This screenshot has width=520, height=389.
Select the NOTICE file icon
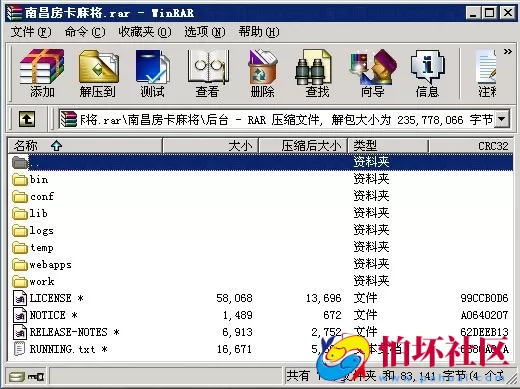(x=20, y=315)
